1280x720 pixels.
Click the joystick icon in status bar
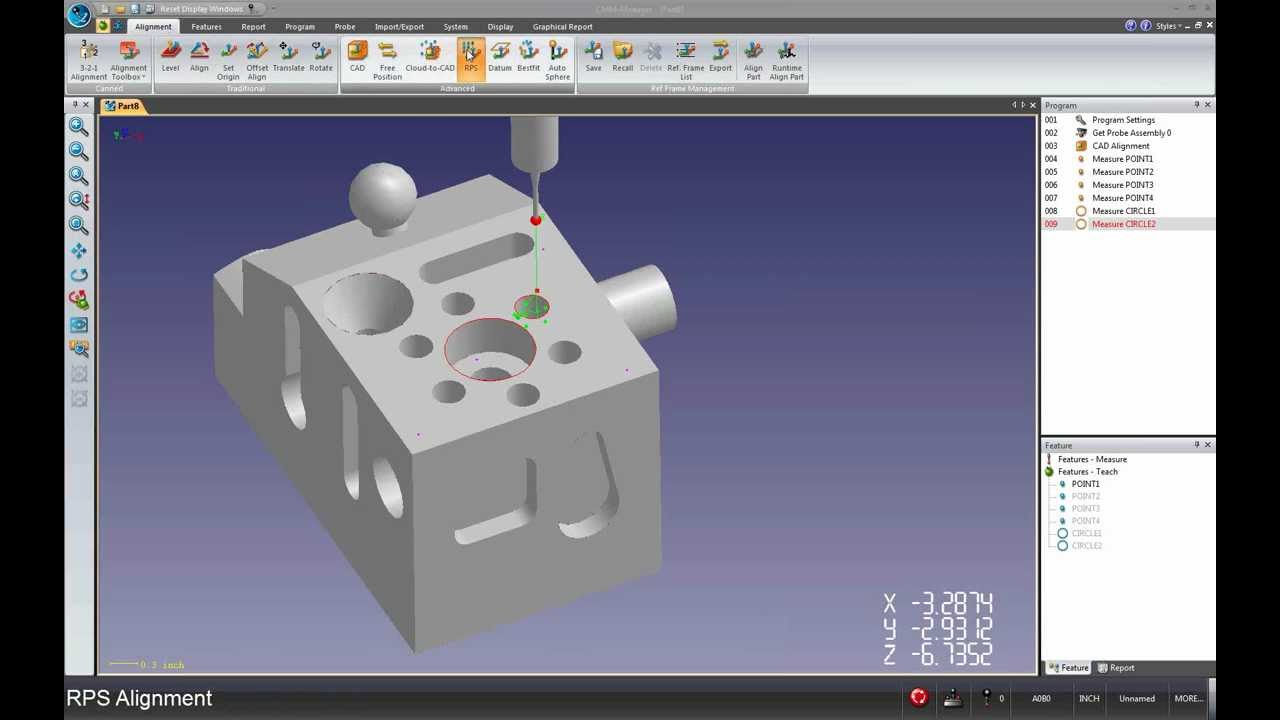(953, 698)
